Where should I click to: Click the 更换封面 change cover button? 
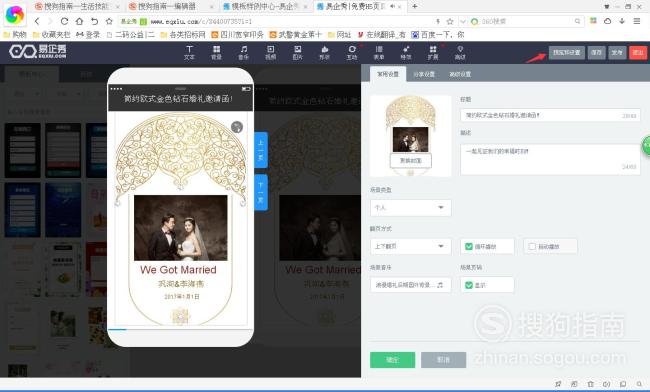tap(410, 160)
